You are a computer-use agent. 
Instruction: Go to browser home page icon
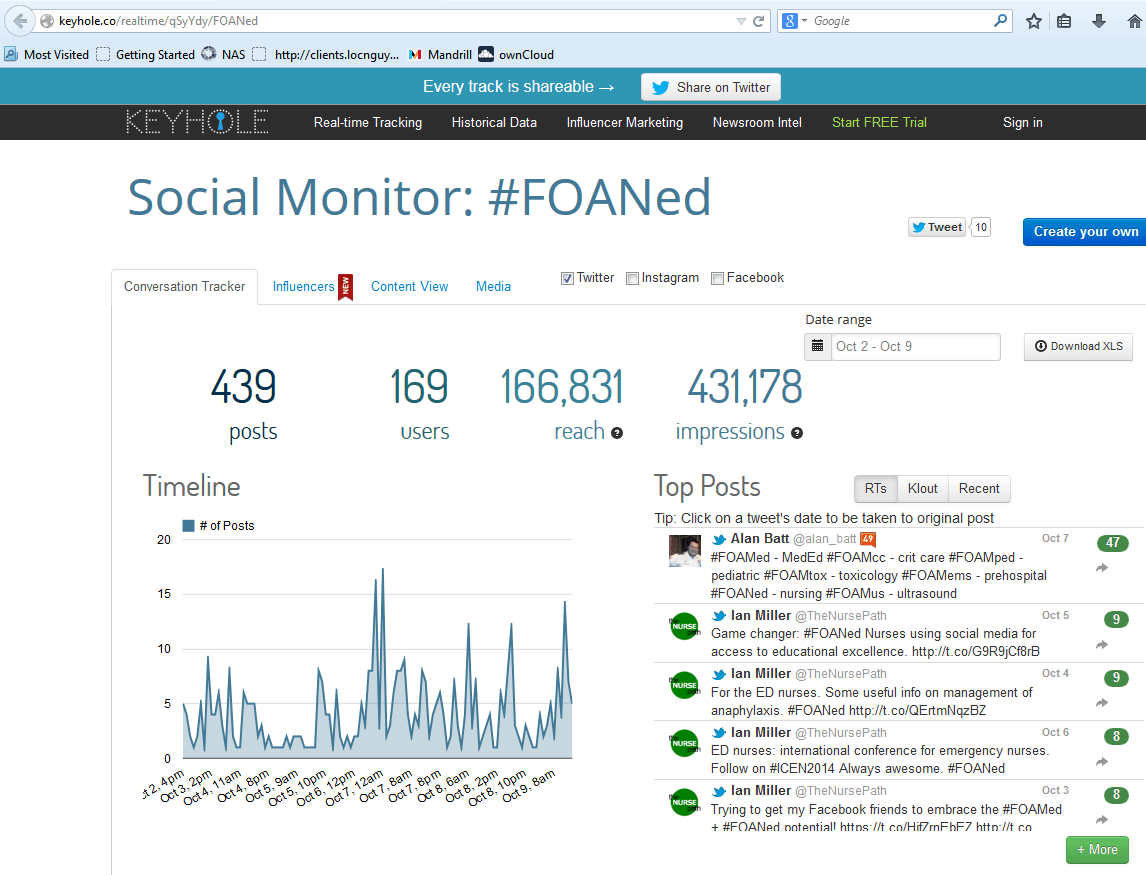tap(1134, 21)
